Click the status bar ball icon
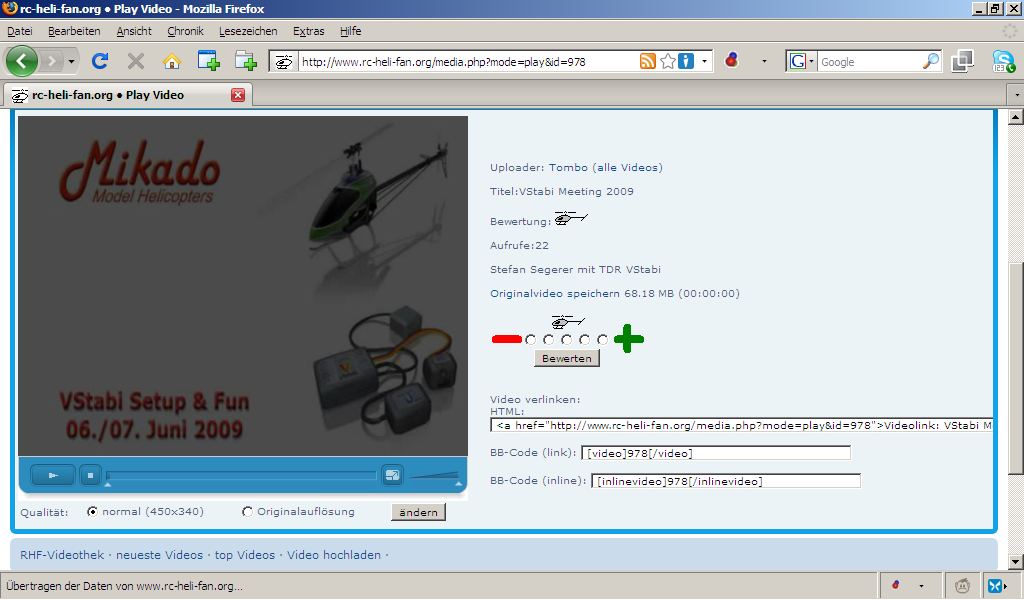 coord(896,586)
